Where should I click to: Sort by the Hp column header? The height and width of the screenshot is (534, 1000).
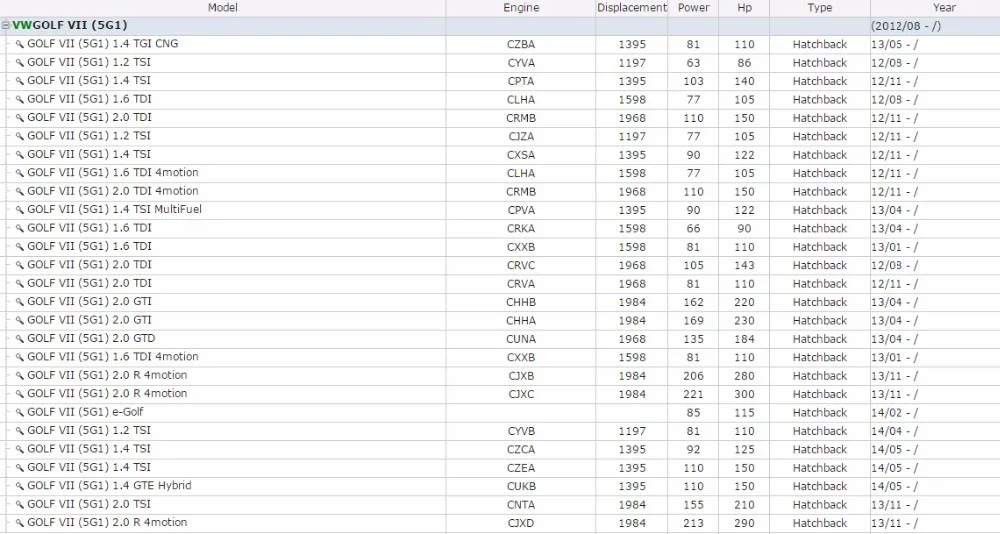pyautogui.click(x=744, y=8)
